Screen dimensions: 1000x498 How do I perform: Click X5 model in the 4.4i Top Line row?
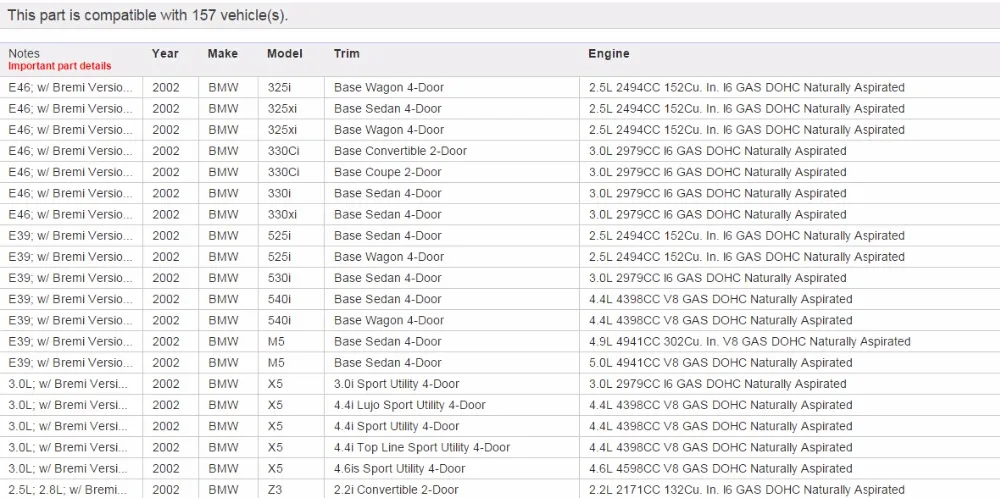pyautogui.click(x=275, y=447)
